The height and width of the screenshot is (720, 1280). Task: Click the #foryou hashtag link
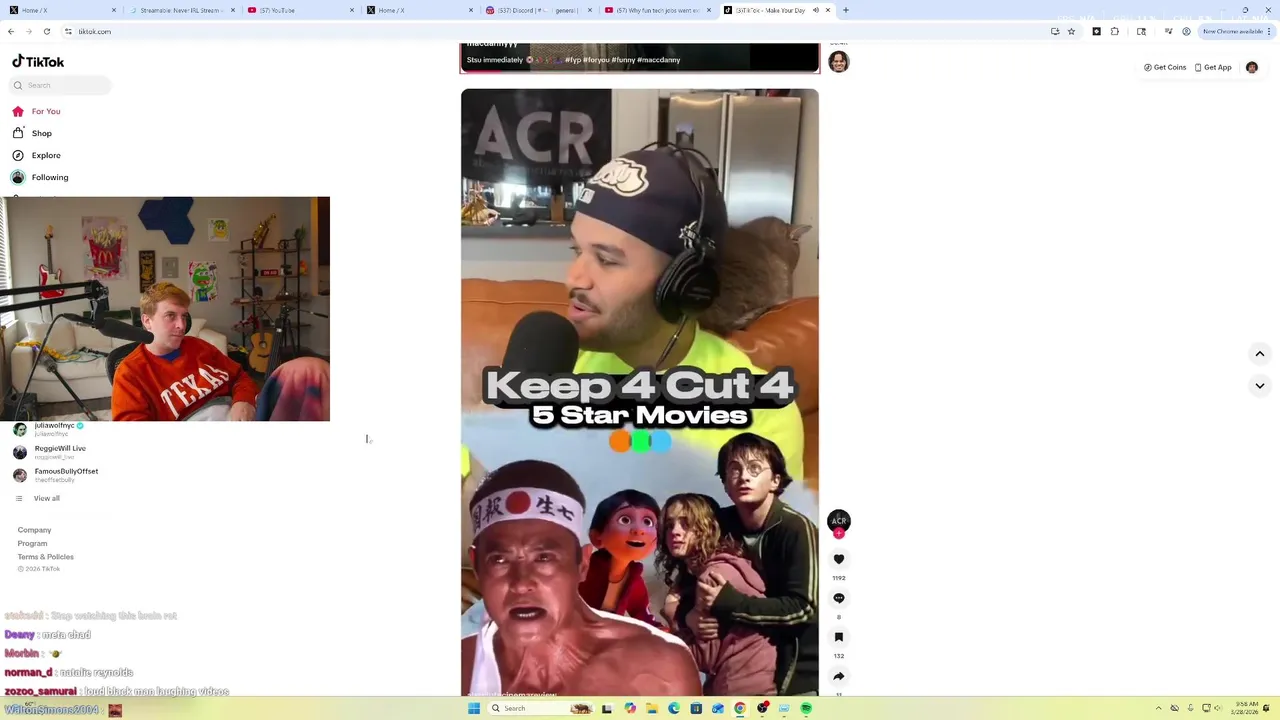[596, 60]
